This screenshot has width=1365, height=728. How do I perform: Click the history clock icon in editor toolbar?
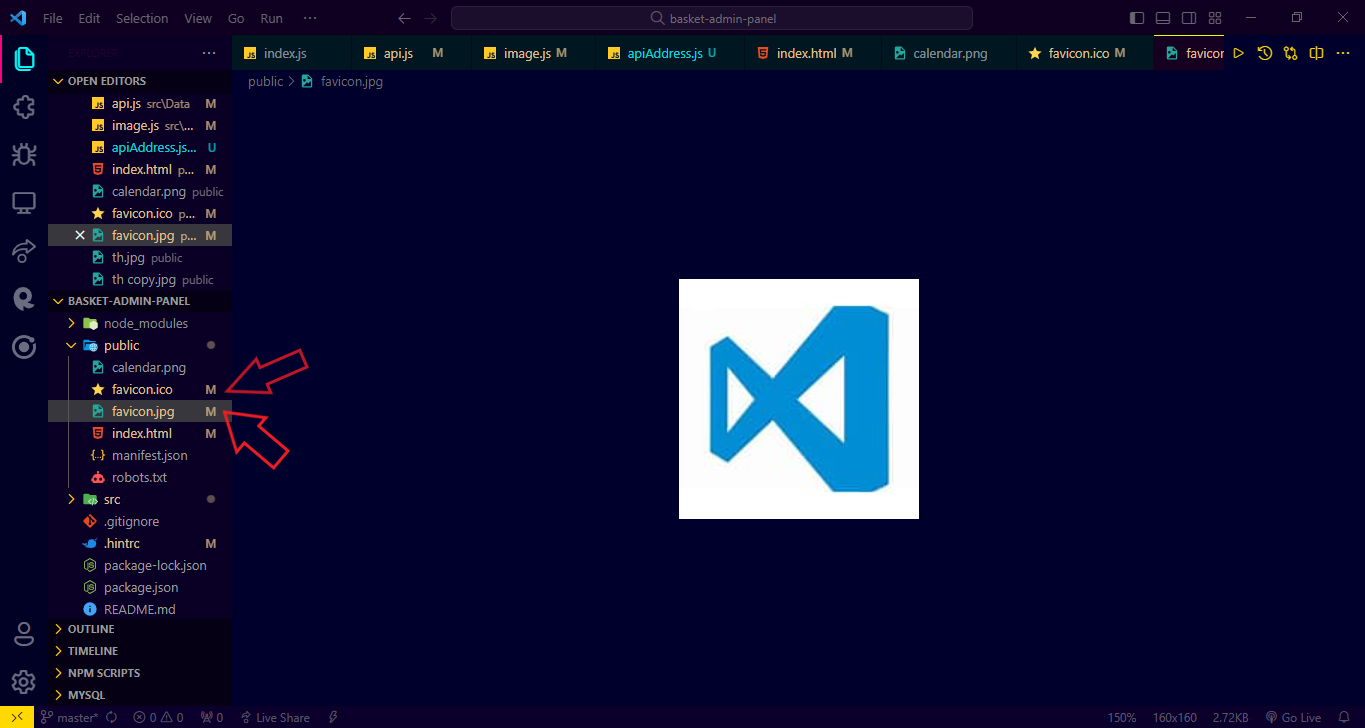(1265, 53)
